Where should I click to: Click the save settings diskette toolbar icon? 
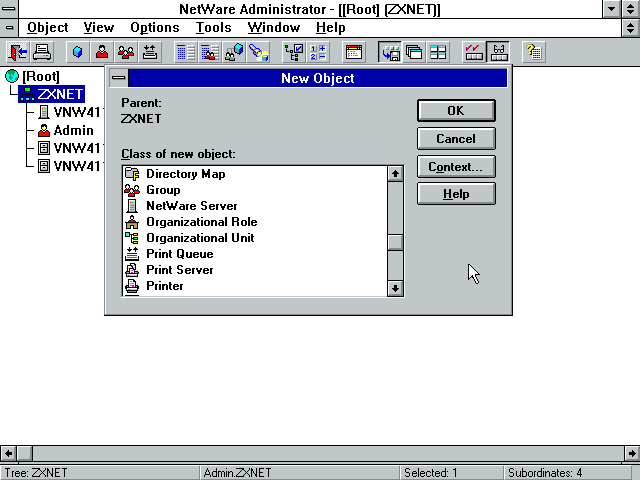point(390,52)
